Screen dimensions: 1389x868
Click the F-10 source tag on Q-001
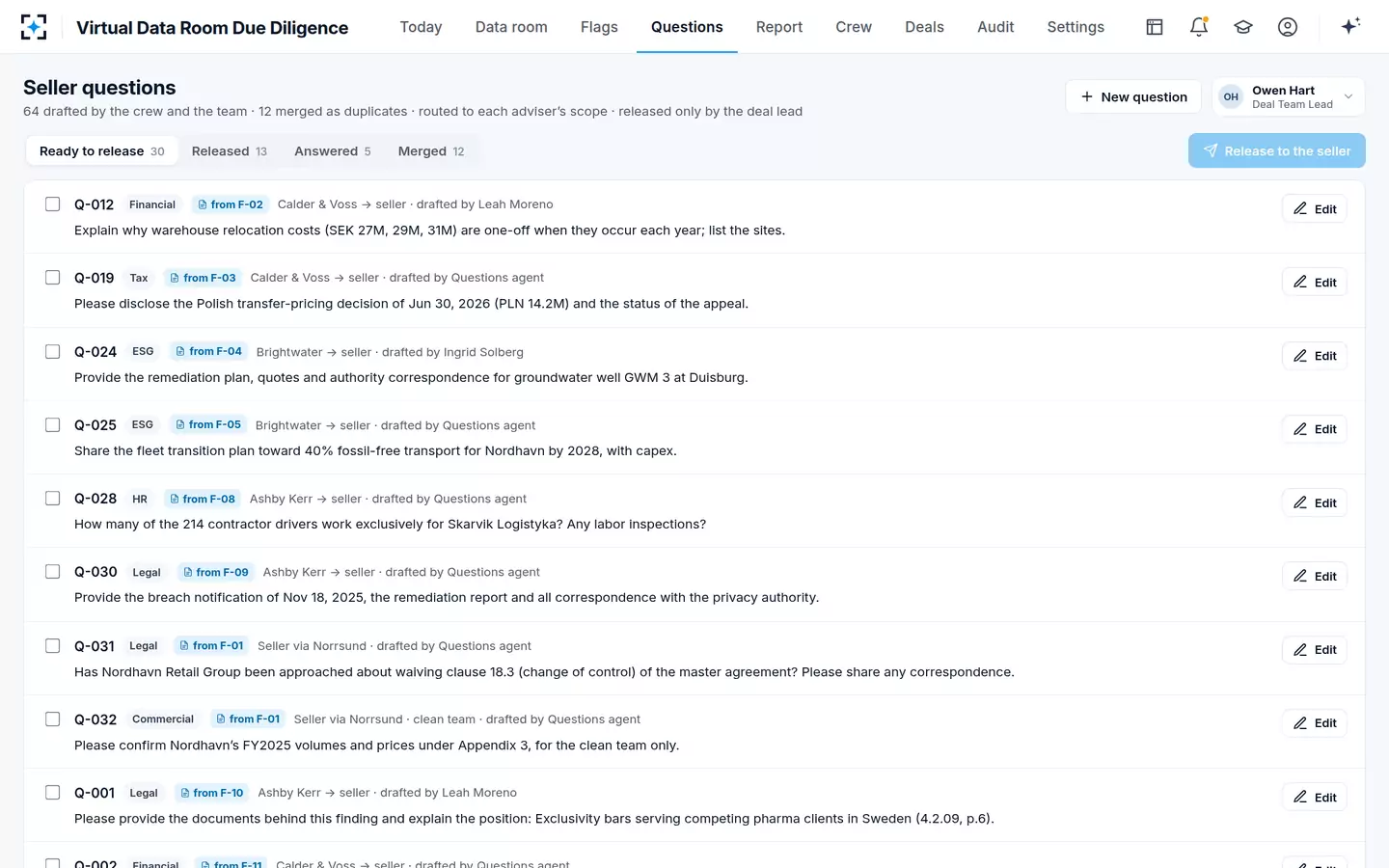point(212,793)
